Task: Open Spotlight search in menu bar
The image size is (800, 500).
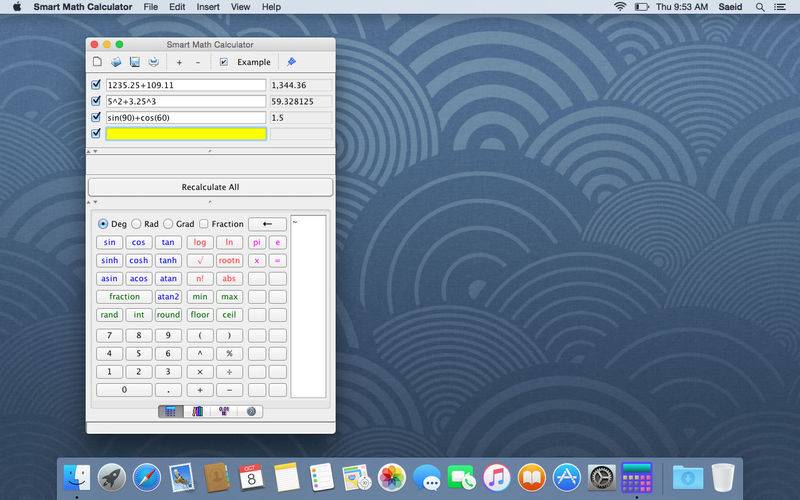Action: [x=760, y=7]
